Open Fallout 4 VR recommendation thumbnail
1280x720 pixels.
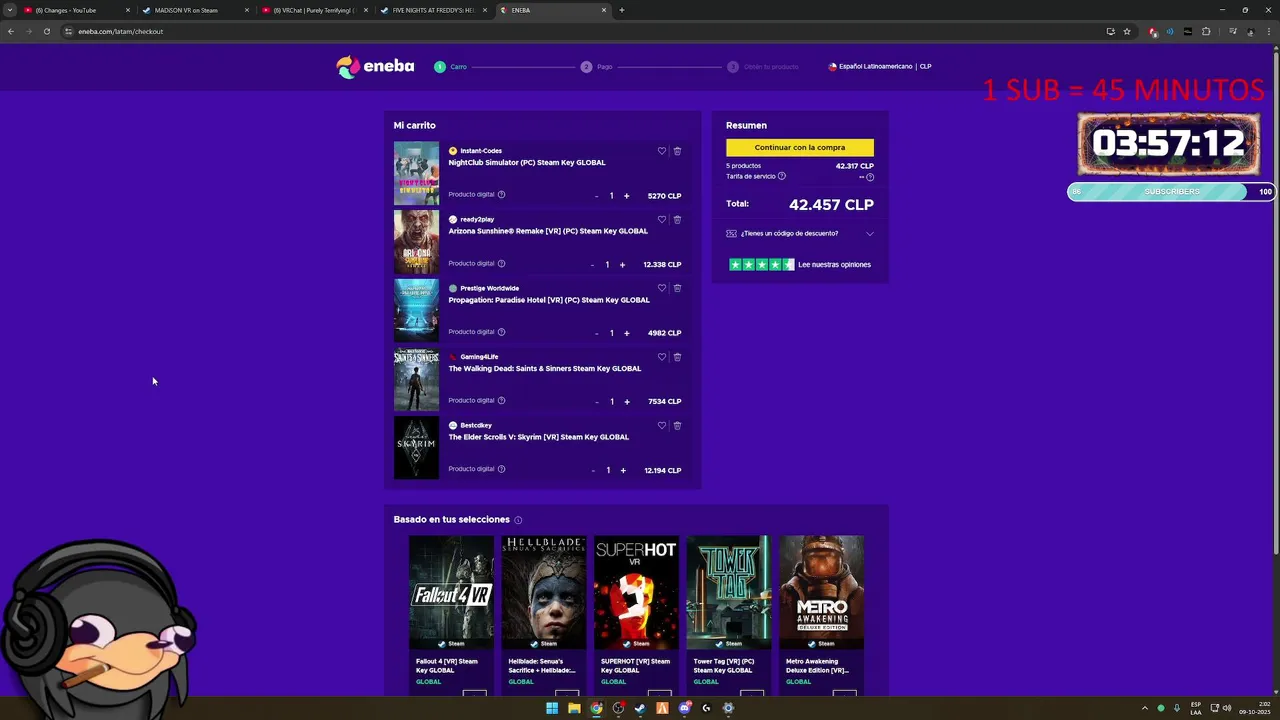pos(451,592)
